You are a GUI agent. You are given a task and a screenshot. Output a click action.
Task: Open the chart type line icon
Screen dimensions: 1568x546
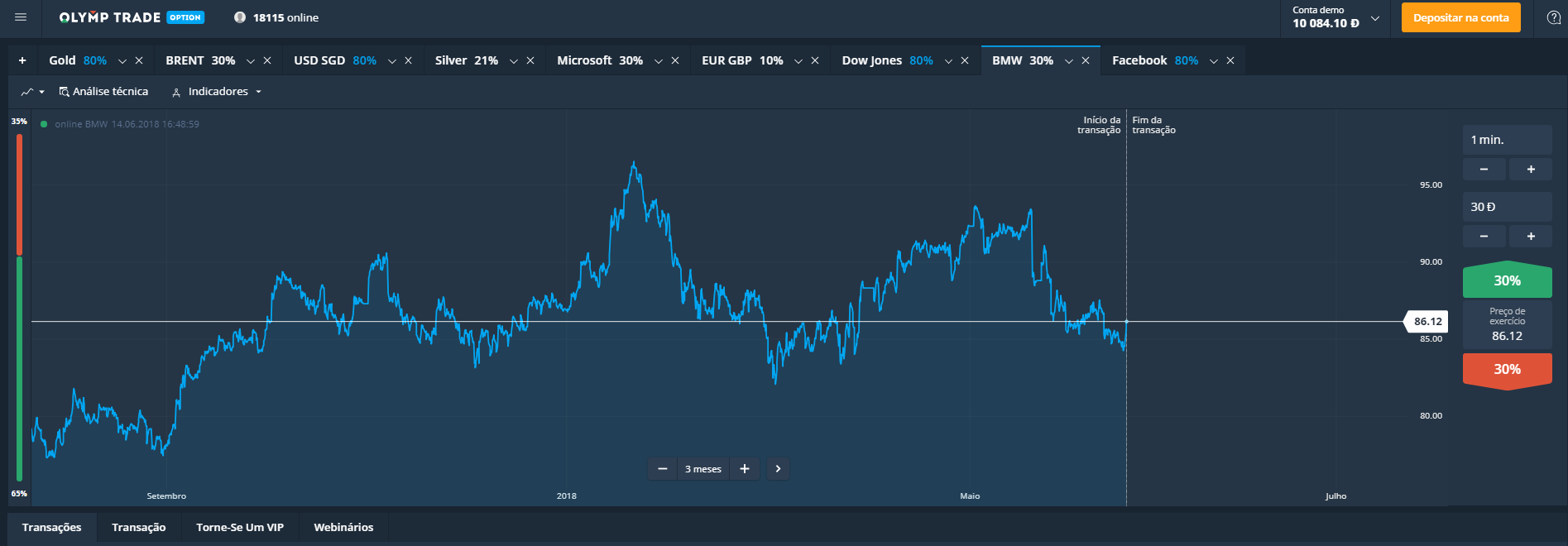(x=32, y=92)
